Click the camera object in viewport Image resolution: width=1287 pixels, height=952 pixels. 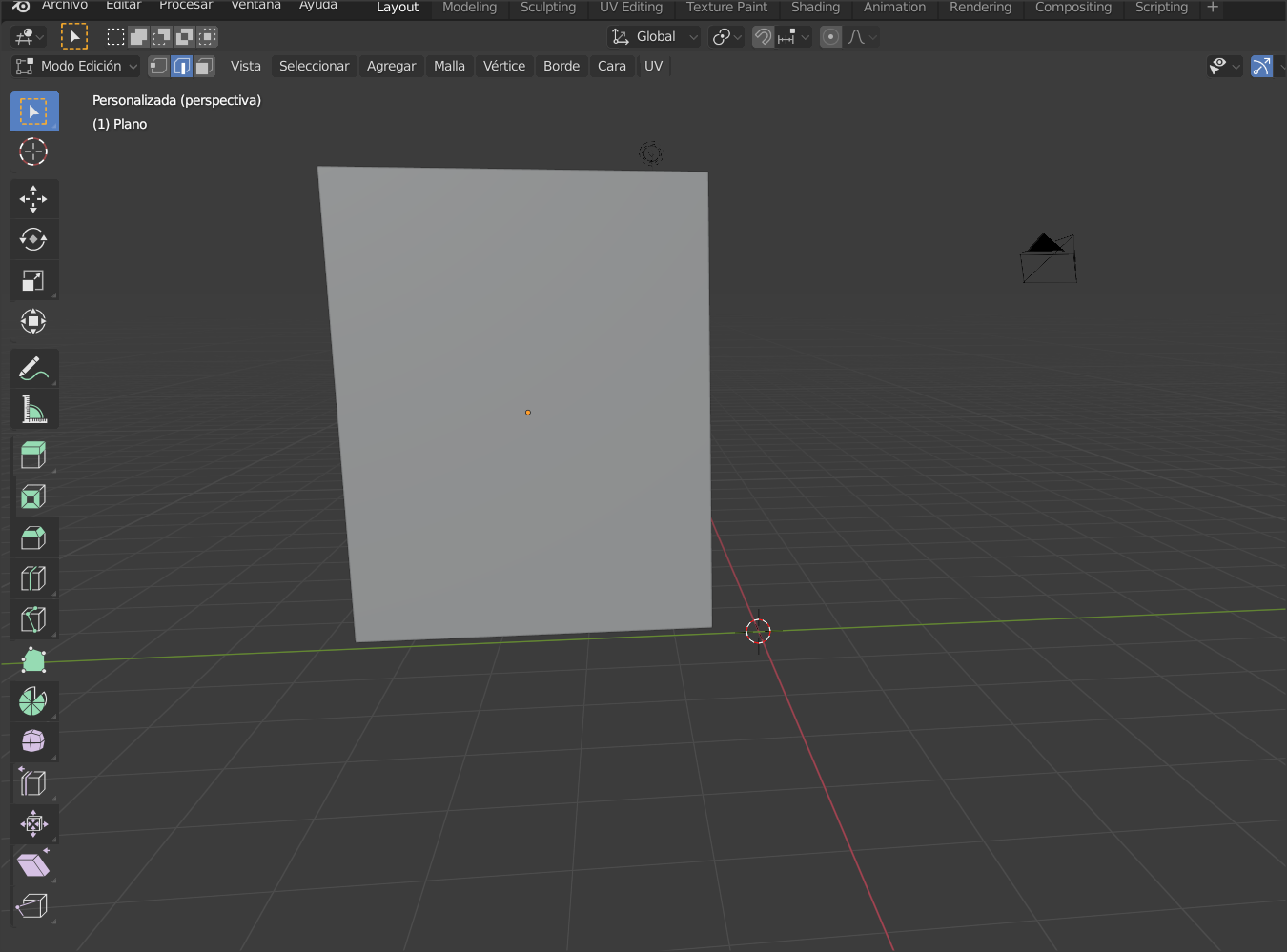[1049, 258]
